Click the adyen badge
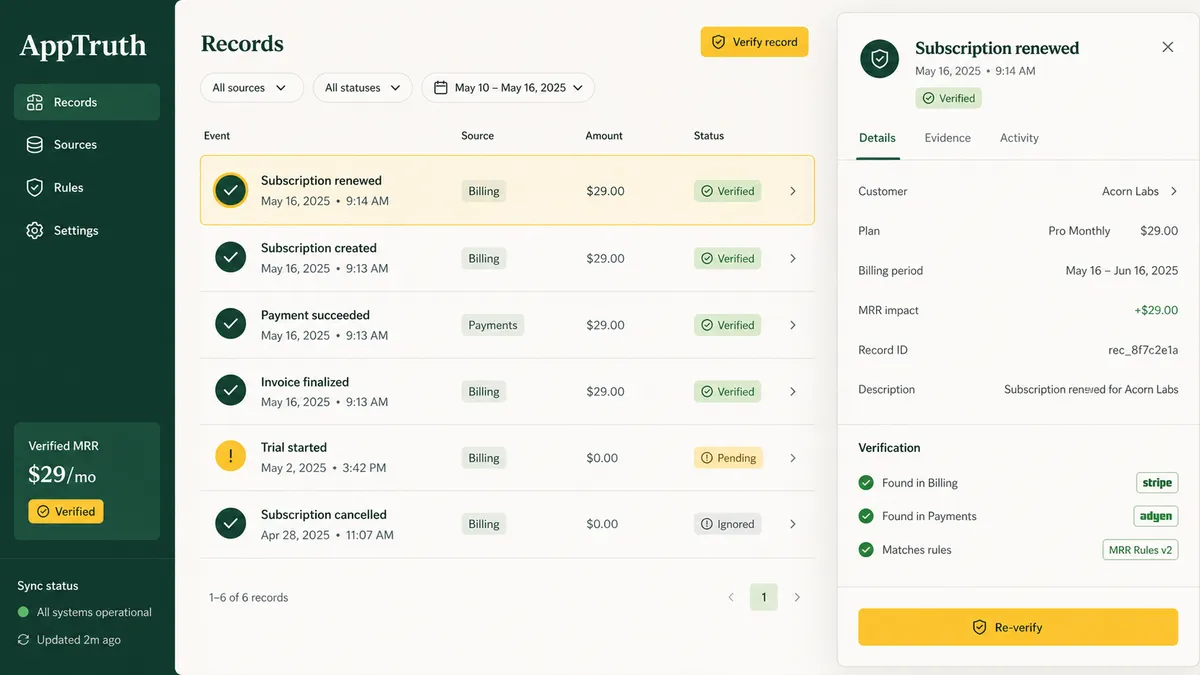Image resolution: width=1200 pixels, height=675 pixels. (1156, 516)
